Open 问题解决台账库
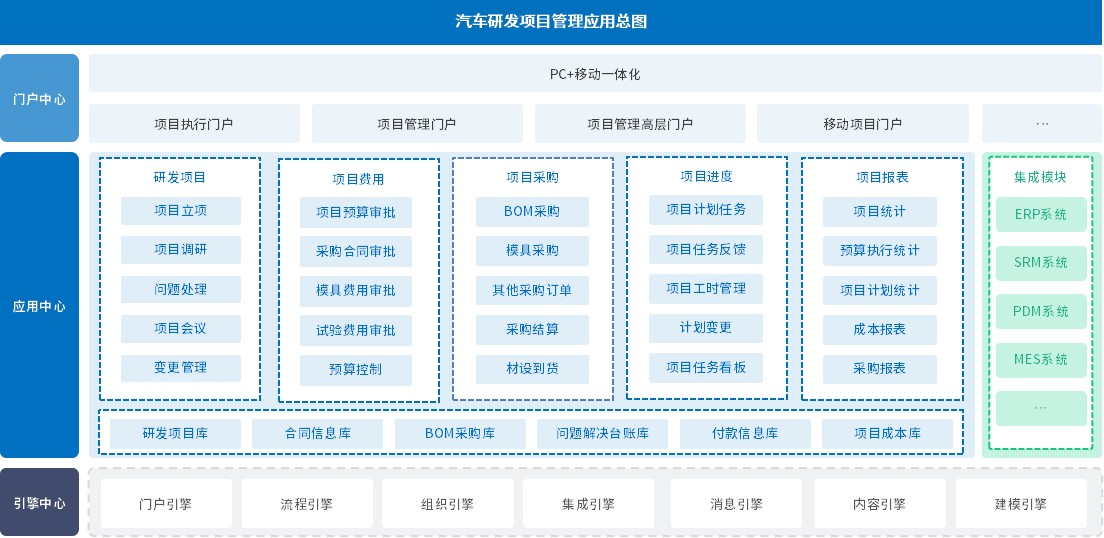 (x=603, y=434)
